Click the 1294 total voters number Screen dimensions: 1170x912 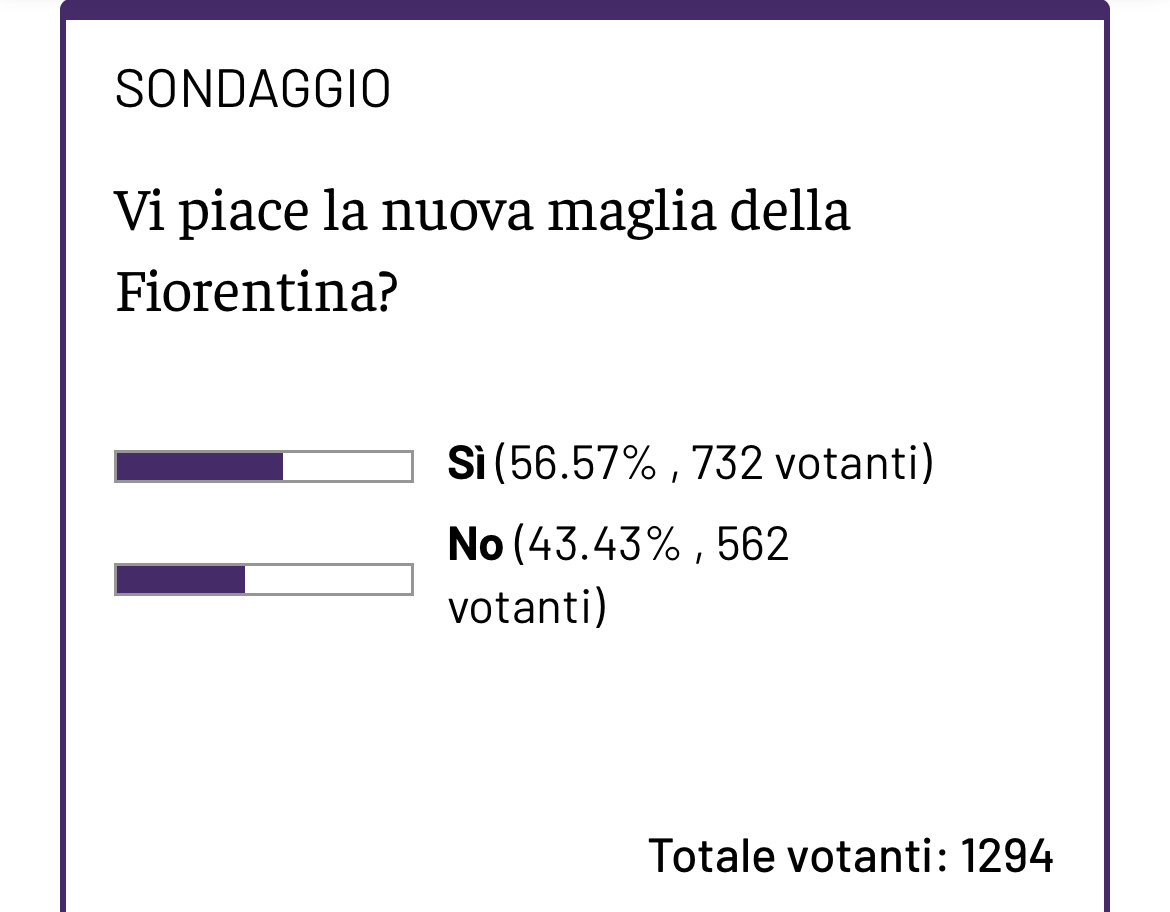(1007, 855)
